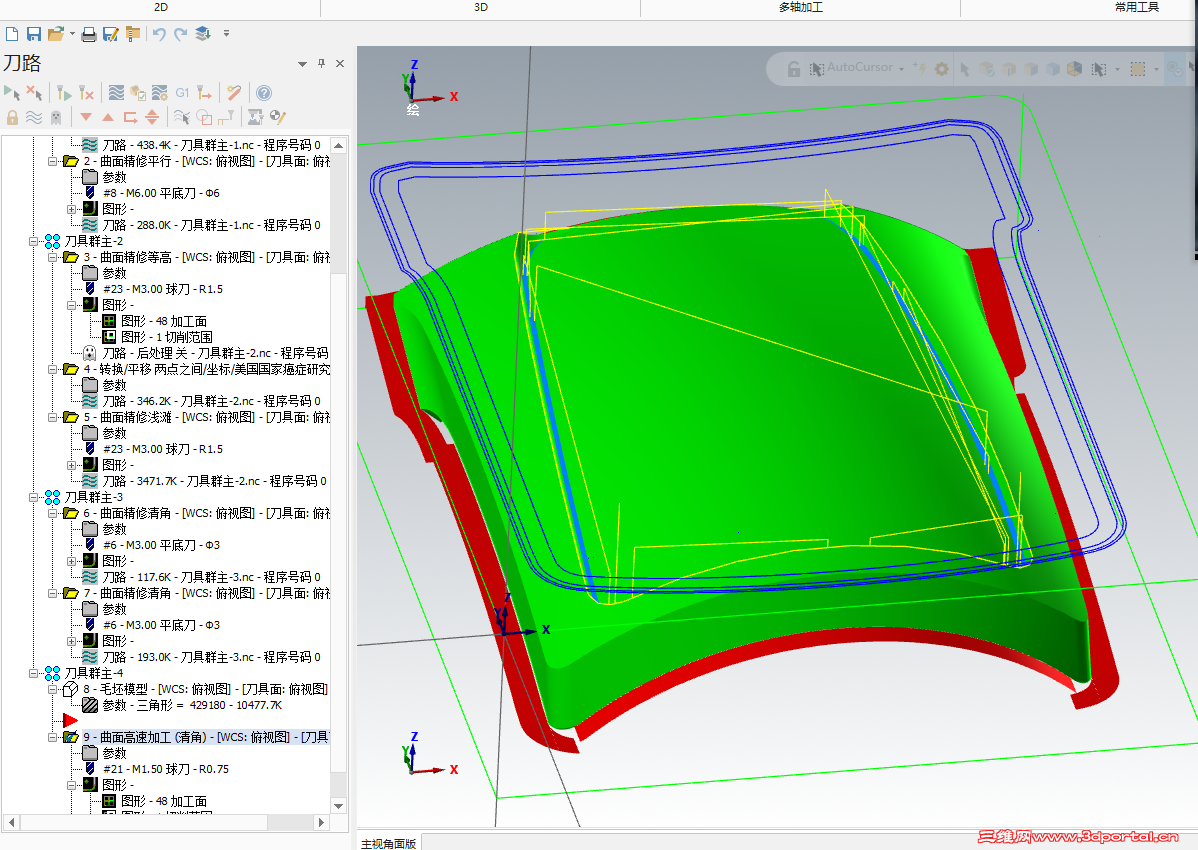Open the Customize Quick Access Toolbar dropdown

(x=226, y=34)
